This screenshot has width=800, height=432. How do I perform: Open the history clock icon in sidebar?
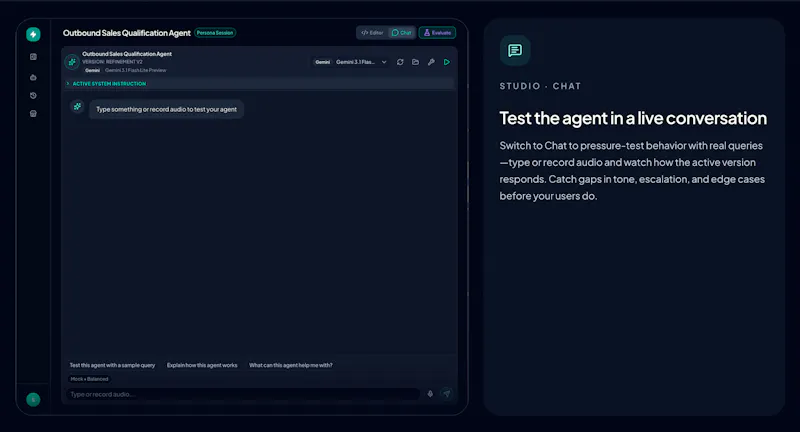[x=33, y=95]
